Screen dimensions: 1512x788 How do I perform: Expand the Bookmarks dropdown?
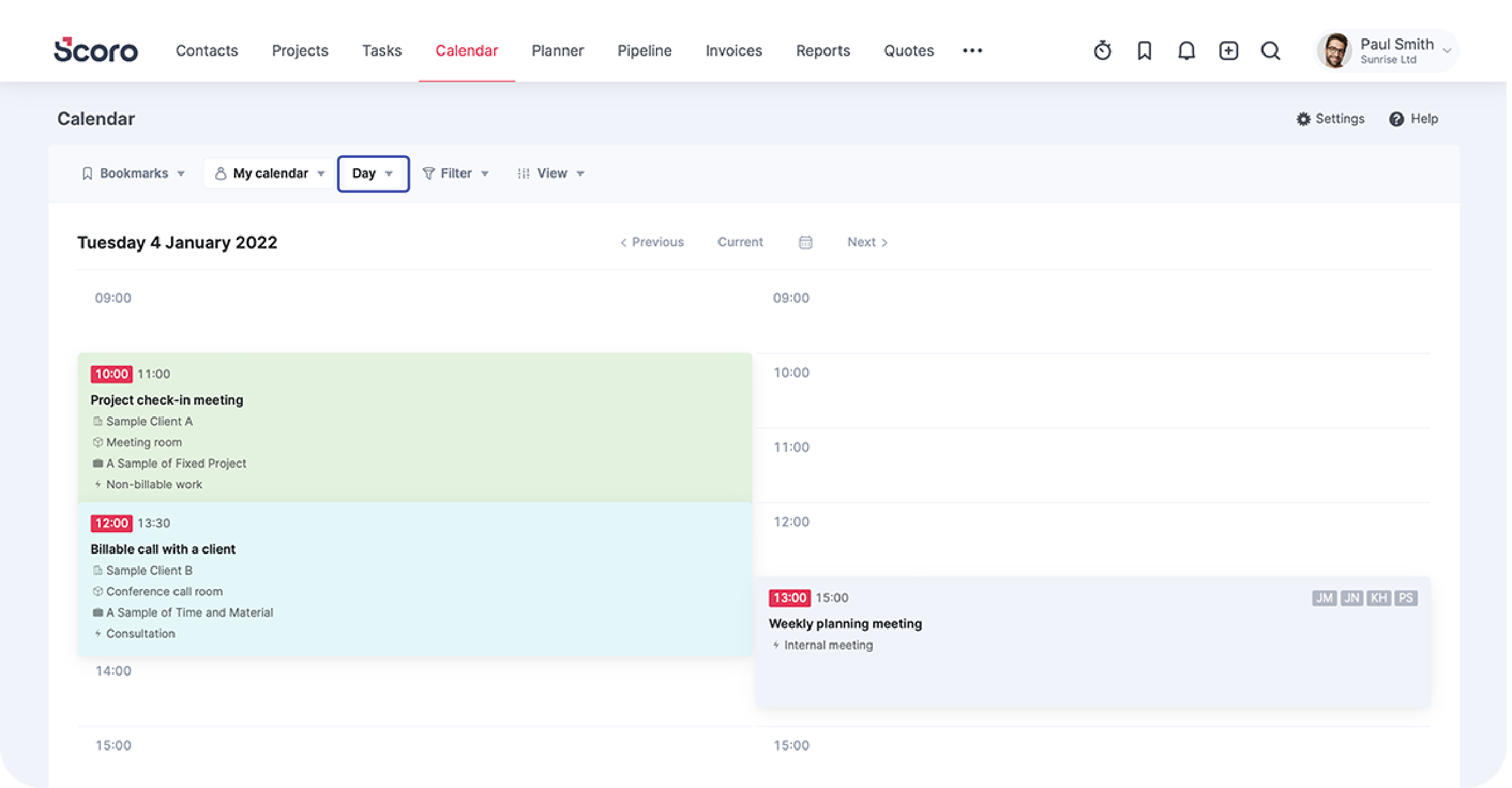(133, 174)
